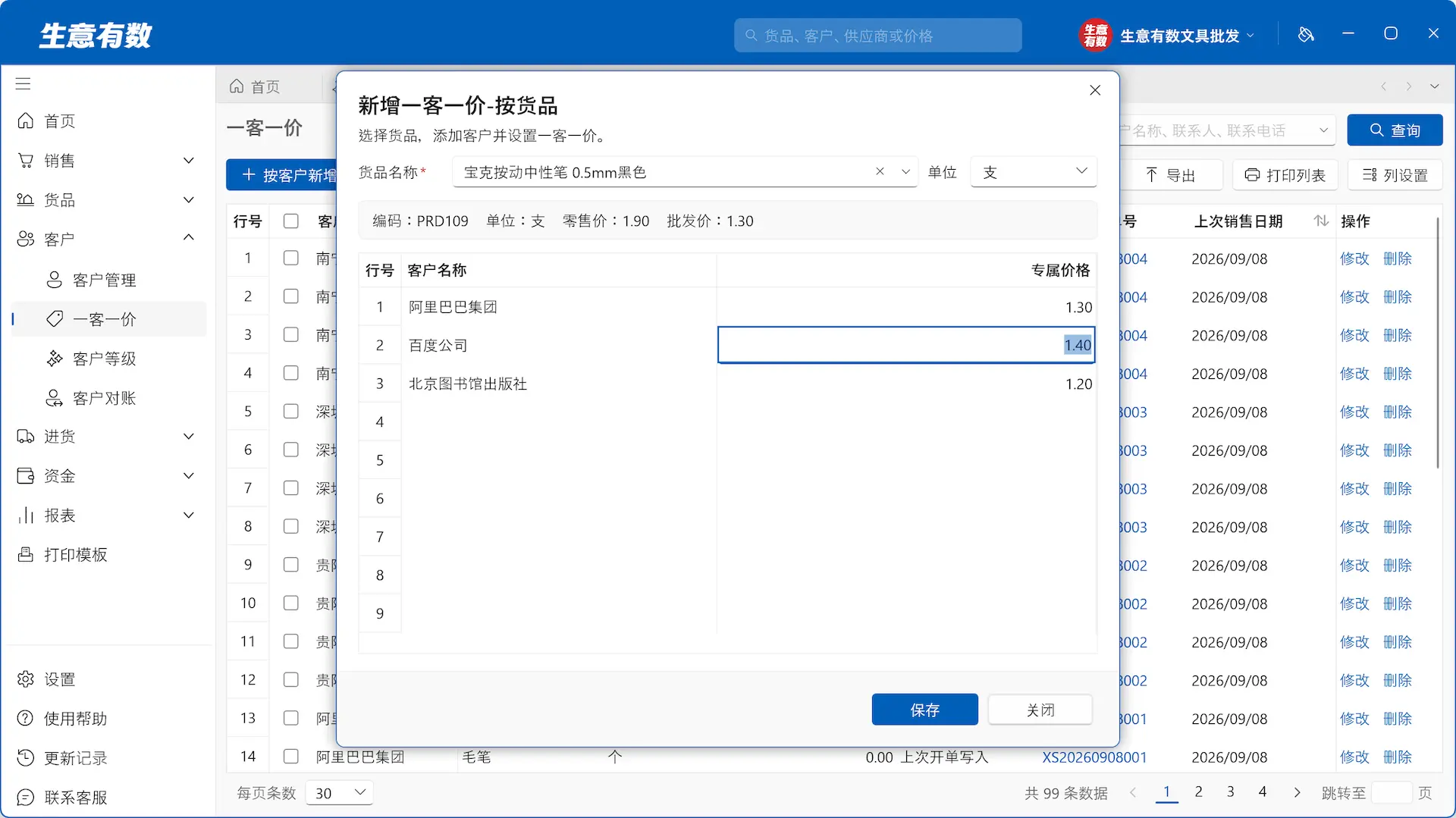
Task: Click 关闭 button in dialog
Action: tap(1040, 710)
